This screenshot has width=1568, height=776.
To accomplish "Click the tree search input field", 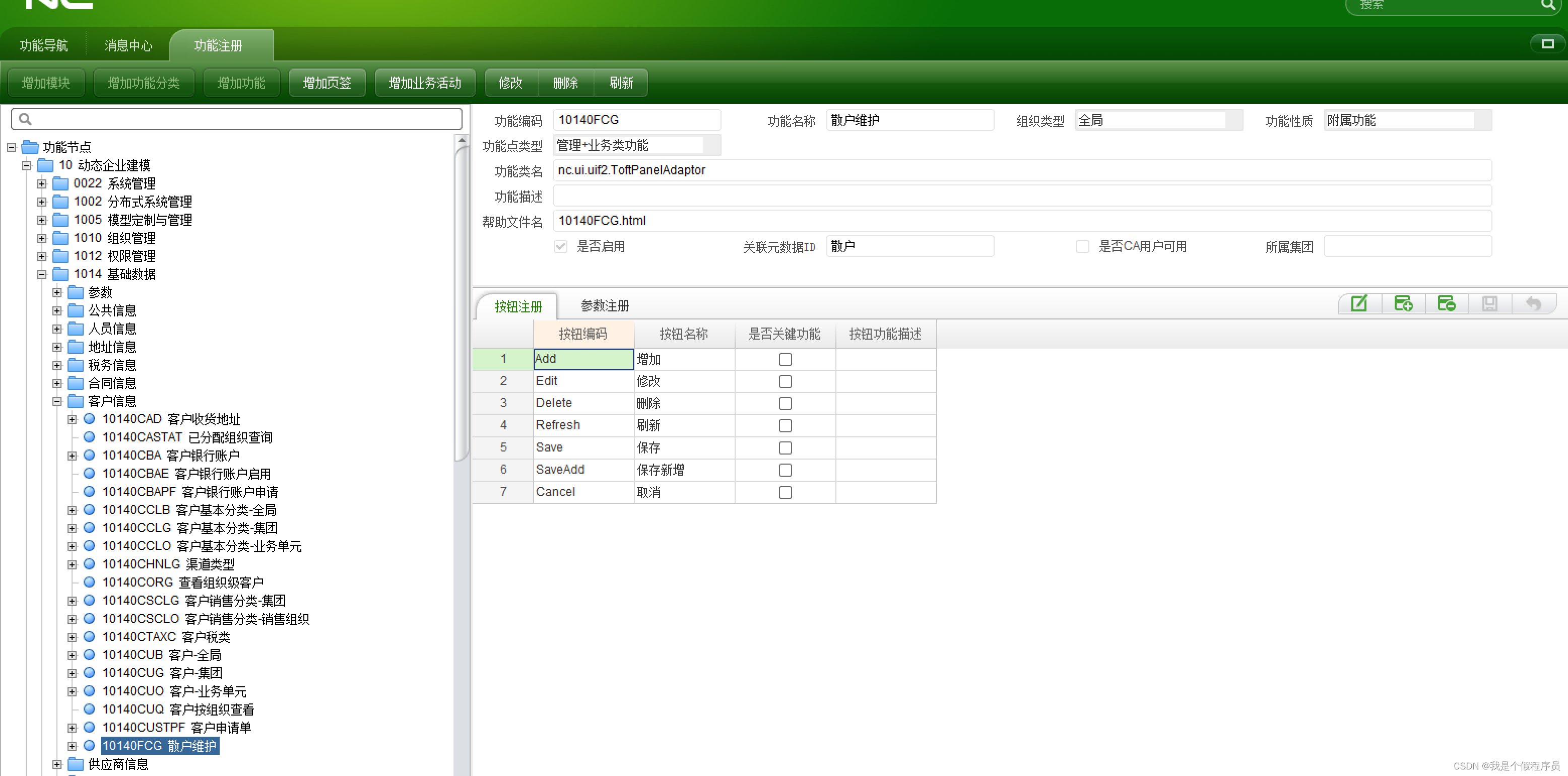I will coord(237,119).
